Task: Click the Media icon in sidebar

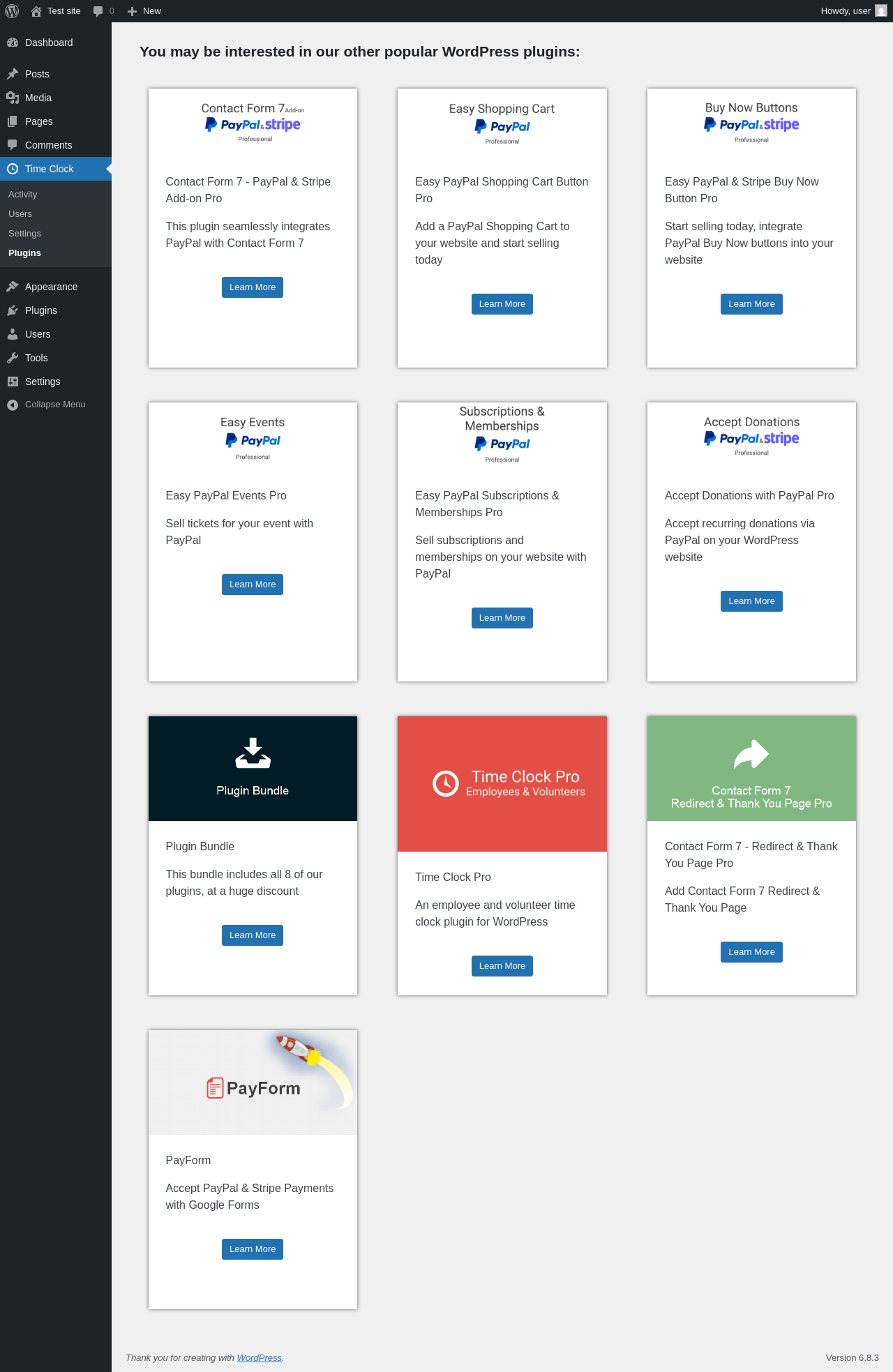Action: tap(13, 98)
